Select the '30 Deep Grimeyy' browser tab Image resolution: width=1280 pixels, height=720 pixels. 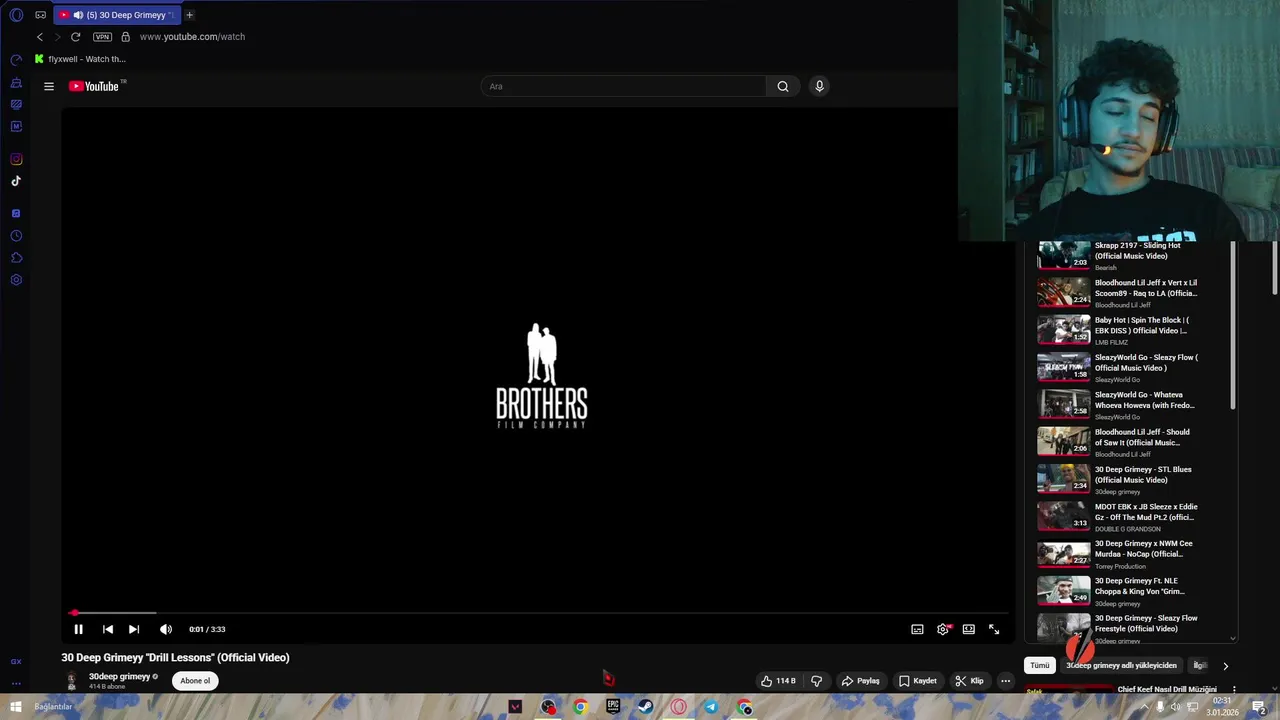(x=117, y=15)
